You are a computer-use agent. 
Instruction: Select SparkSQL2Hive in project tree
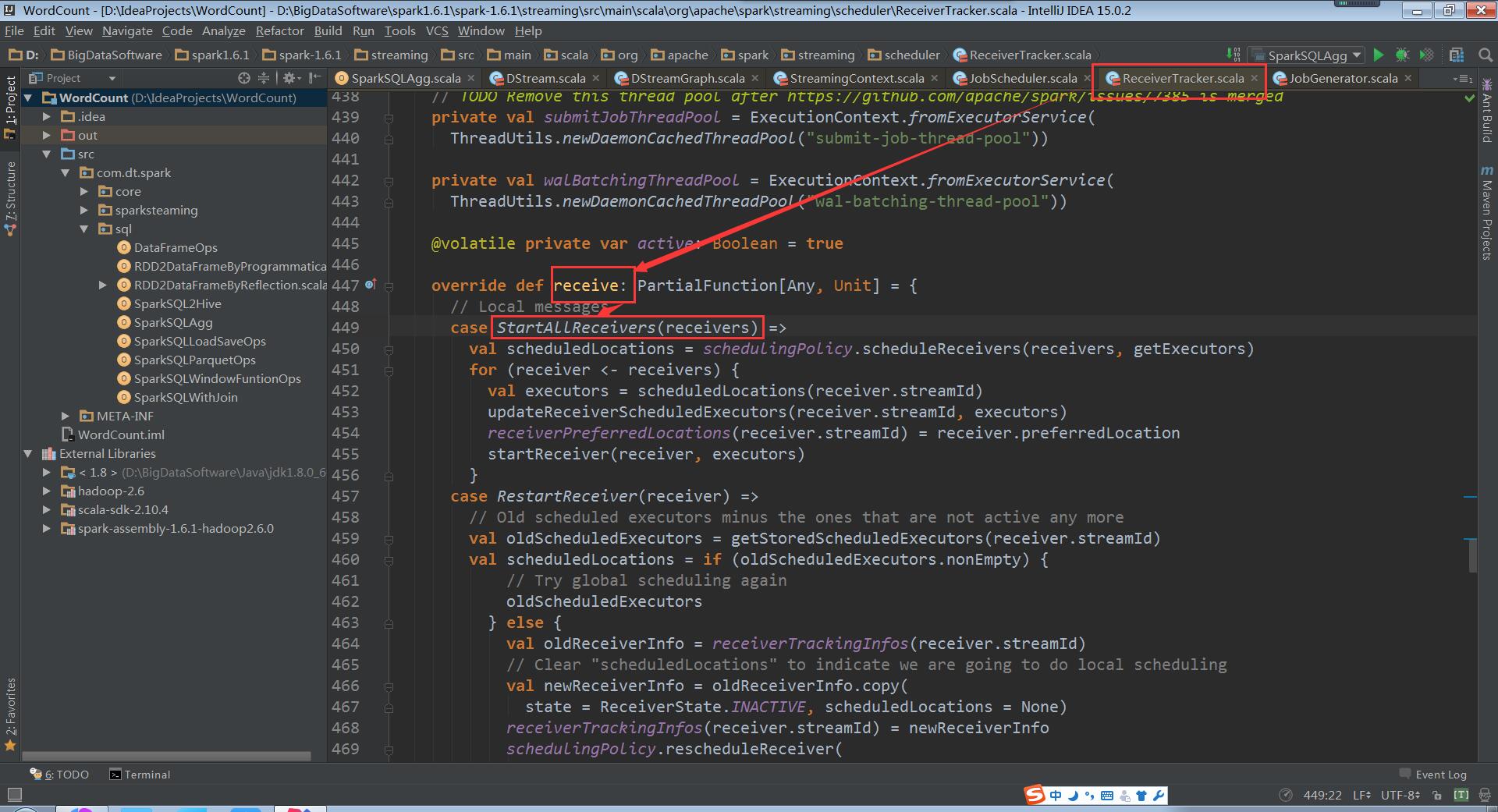coord(177,303)
